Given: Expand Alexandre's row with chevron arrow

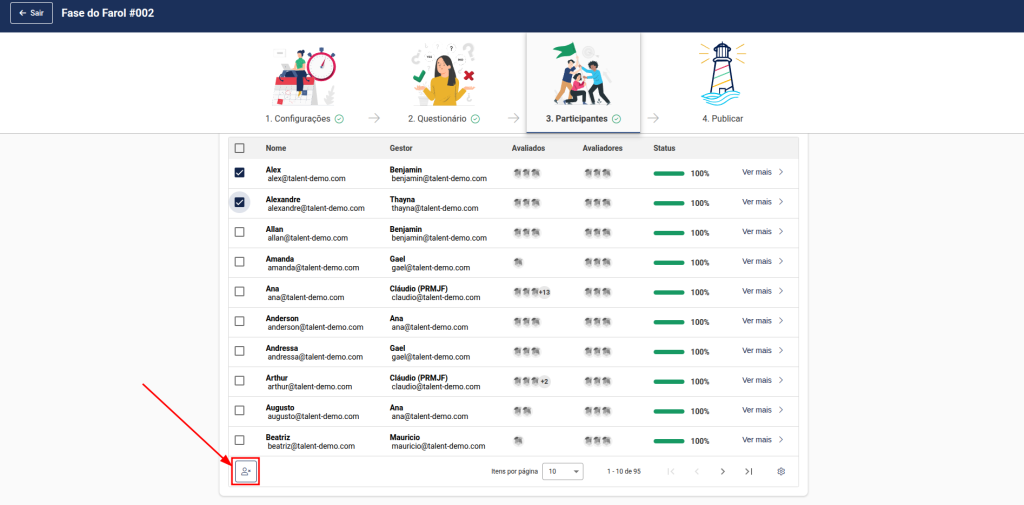Looking at the screenshot, I should tap(781, 202).
